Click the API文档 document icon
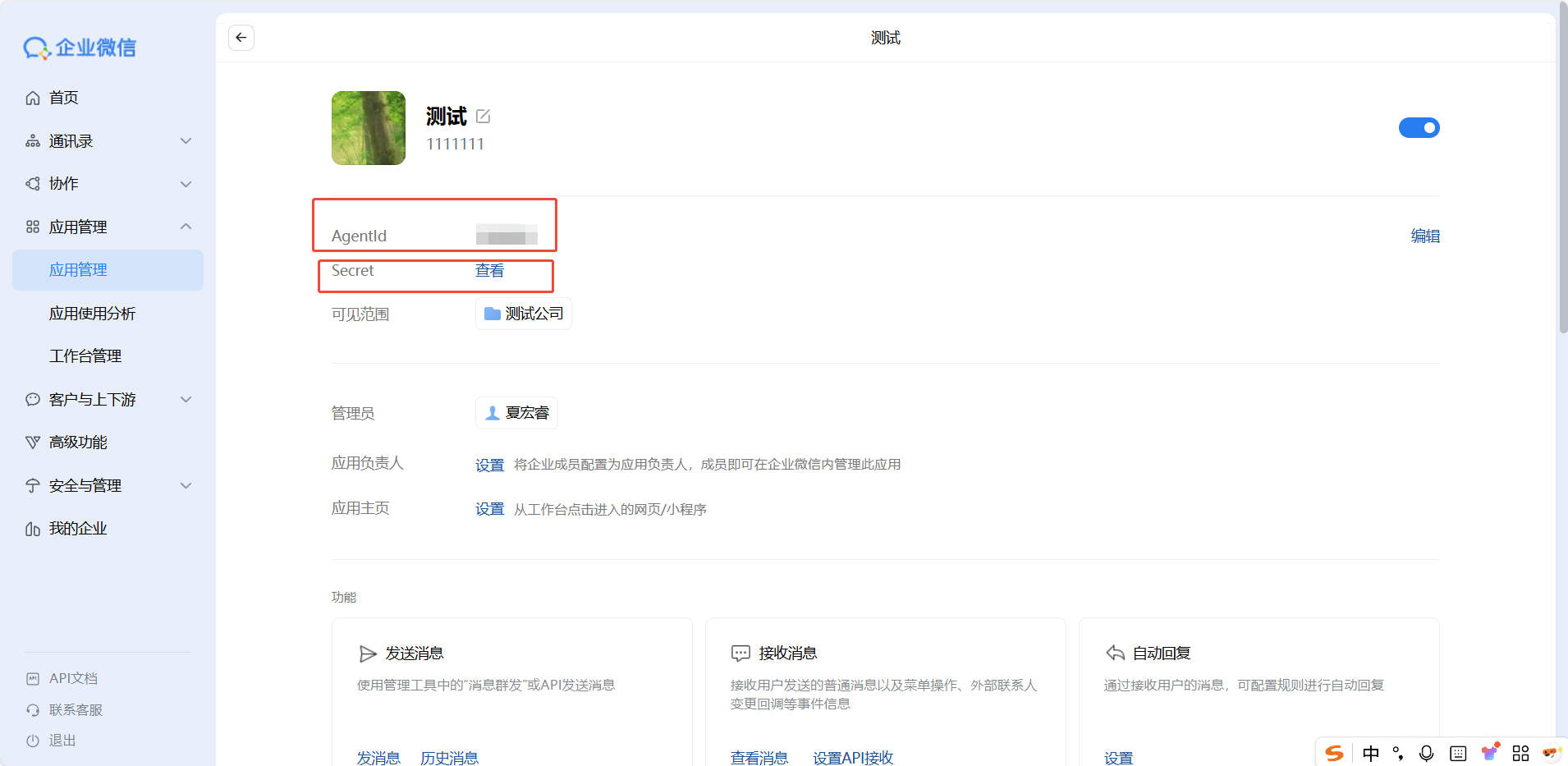This screenshot has height=766, width=1568. pyautogui.click(x=33, y=679)
